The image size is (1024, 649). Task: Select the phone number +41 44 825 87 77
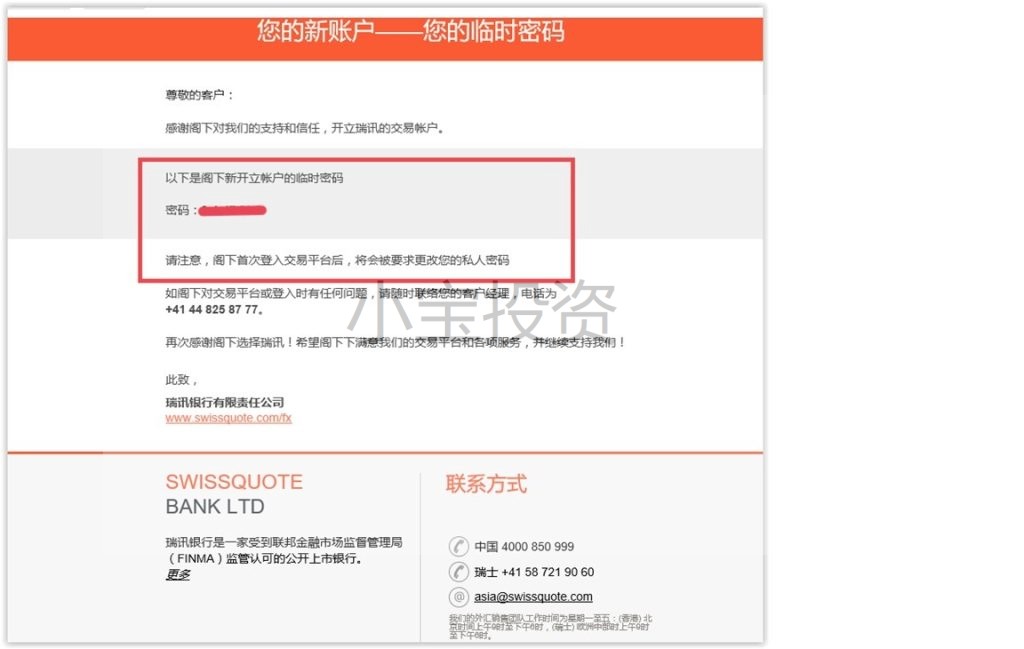pyautogui.click(x=214, y=309)
